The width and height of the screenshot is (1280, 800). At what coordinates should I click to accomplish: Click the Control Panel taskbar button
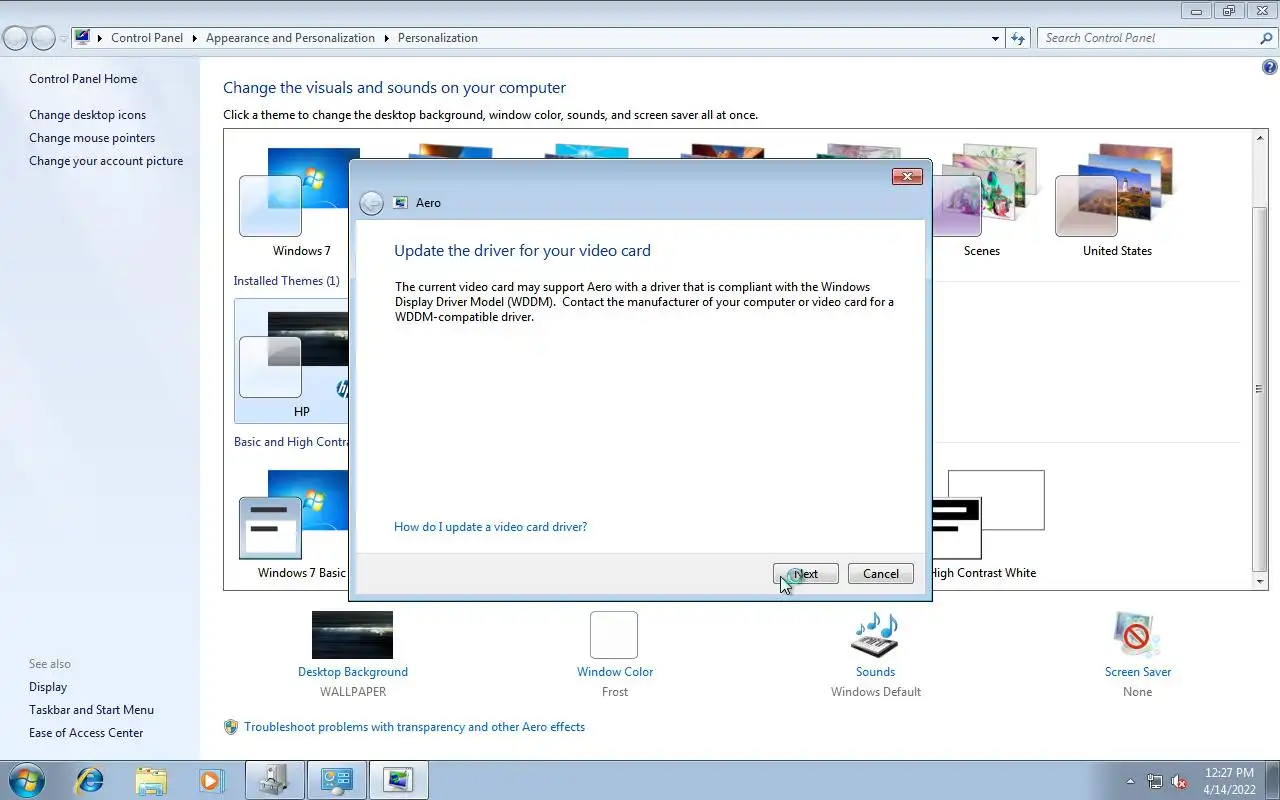tap(336, 780)
